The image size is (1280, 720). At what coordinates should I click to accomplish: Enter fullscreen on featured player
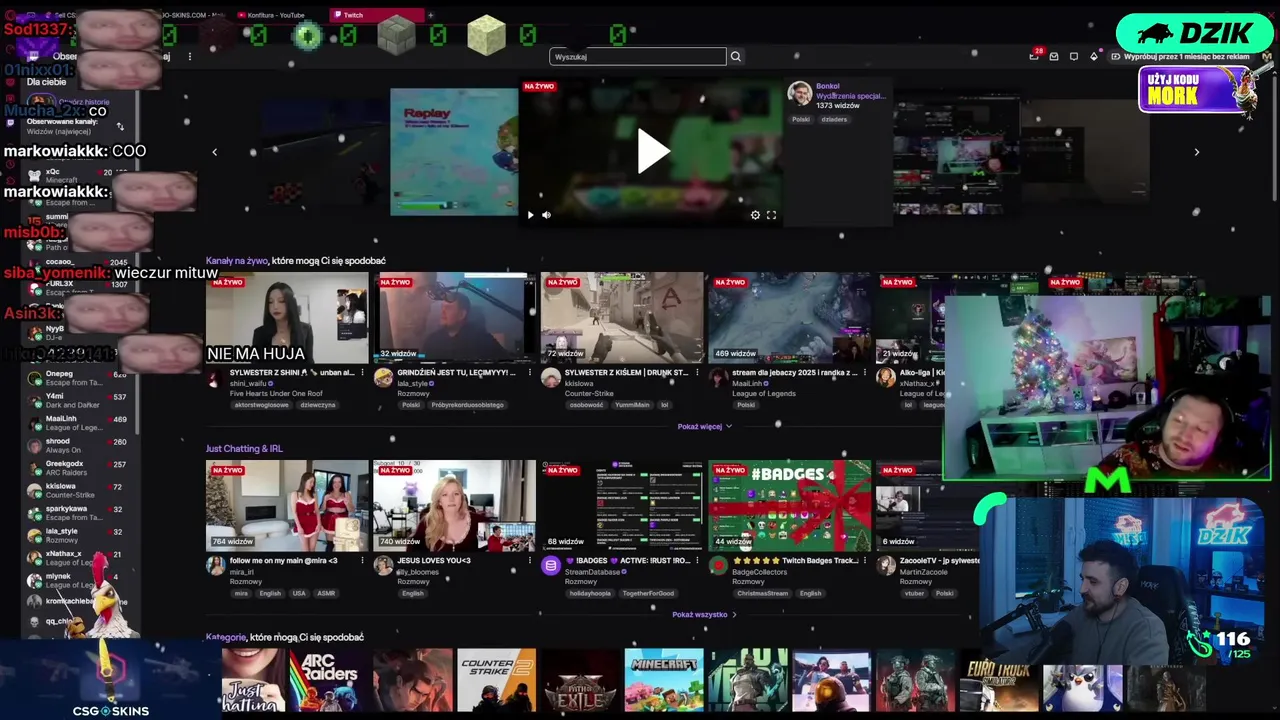[771, 215]
